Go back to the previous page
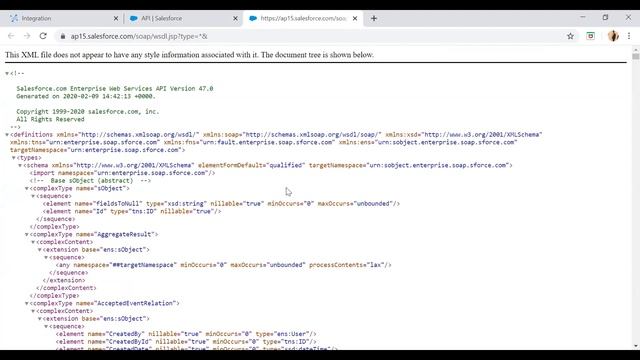 (x=11, y=36)
